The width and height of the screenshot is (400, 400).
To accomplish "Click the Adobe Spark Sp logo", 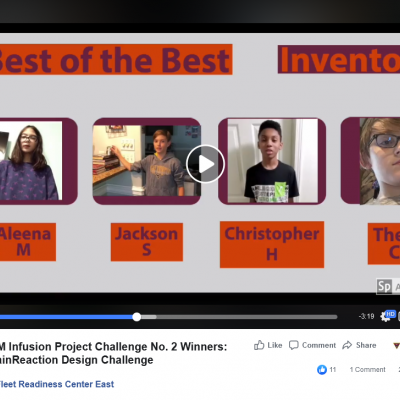I will point(384,286).
